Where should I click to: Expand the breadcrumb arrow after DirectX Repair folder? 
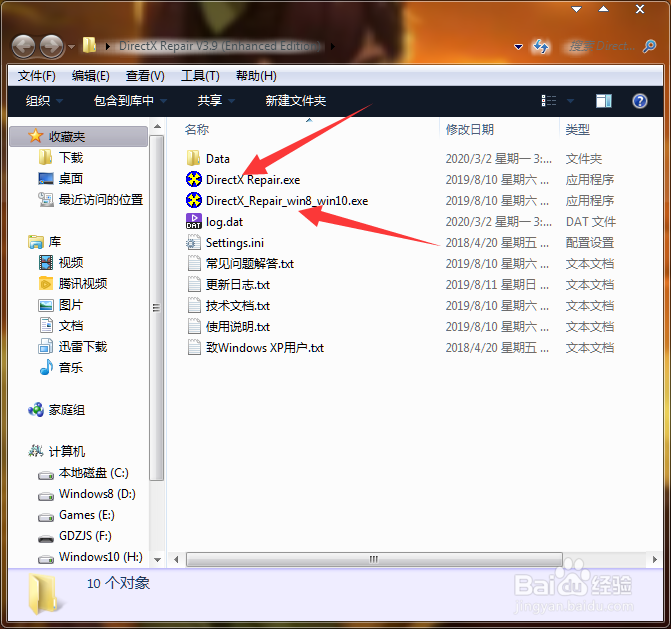[x=333, y=46]
